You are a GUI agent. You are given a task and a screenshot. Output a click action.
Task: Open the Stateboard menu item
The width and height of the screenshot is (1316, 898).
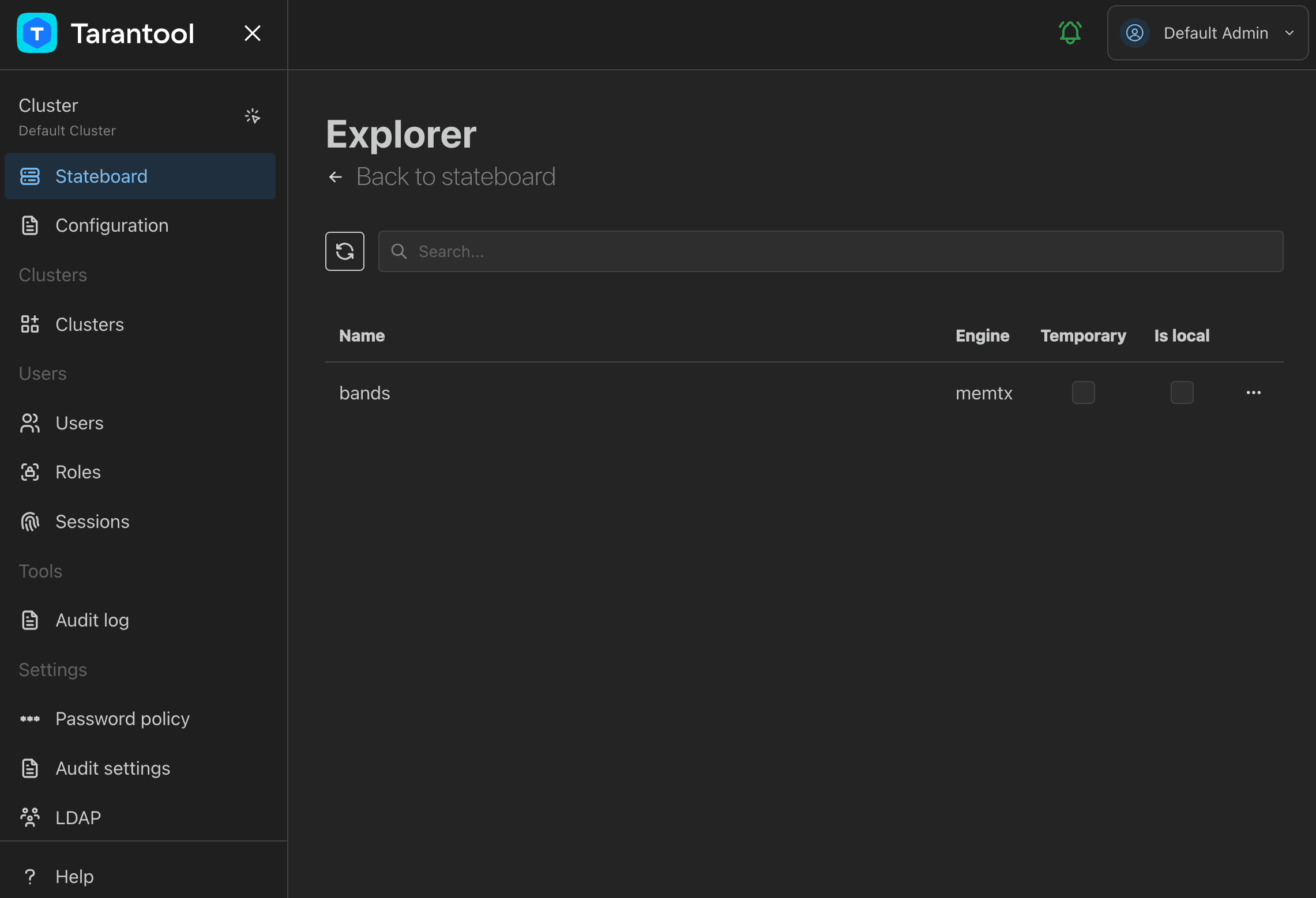pyautogui.click(x=140, y=176)
